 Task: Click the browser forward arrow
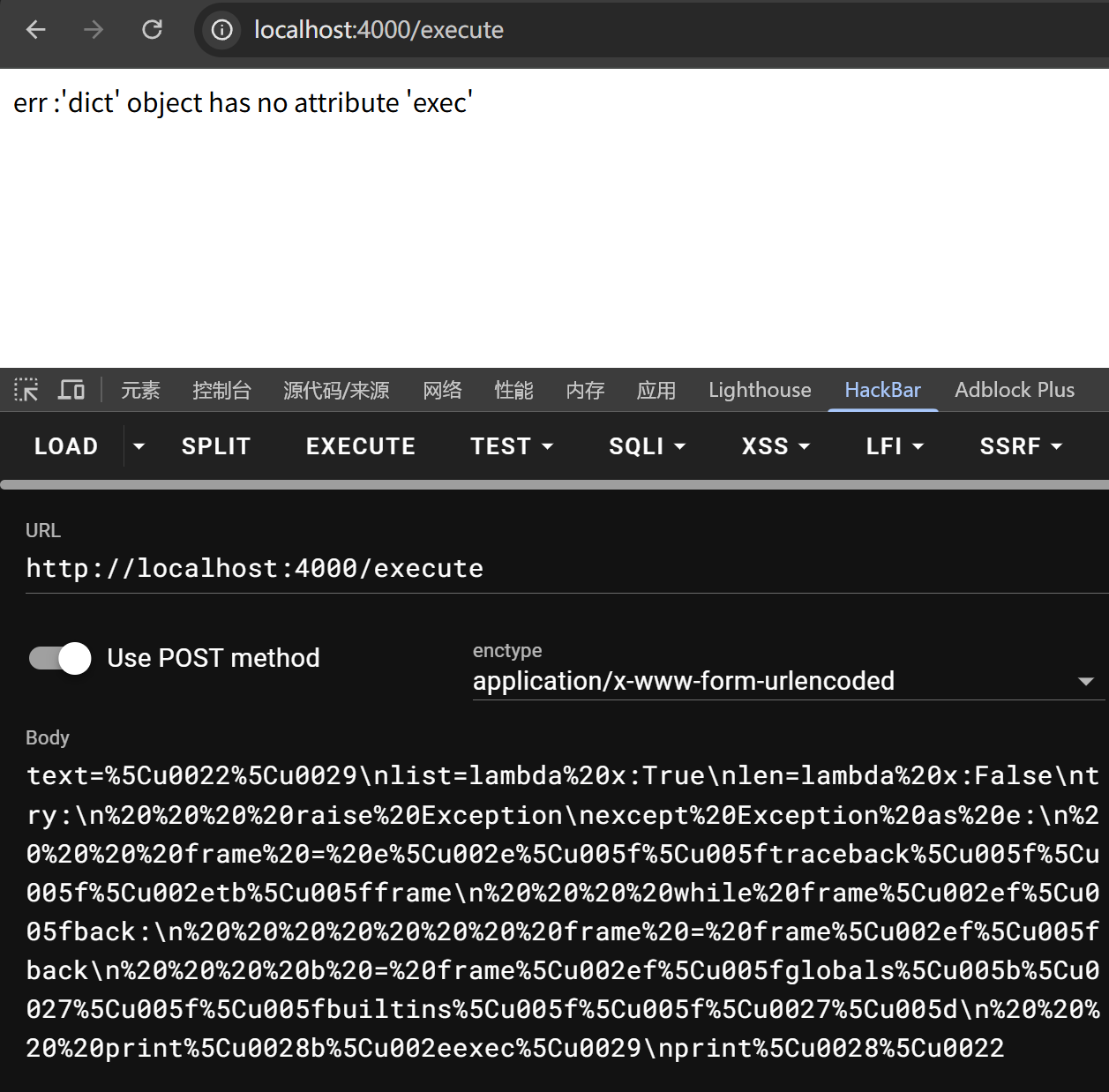(x=94, y=30)
